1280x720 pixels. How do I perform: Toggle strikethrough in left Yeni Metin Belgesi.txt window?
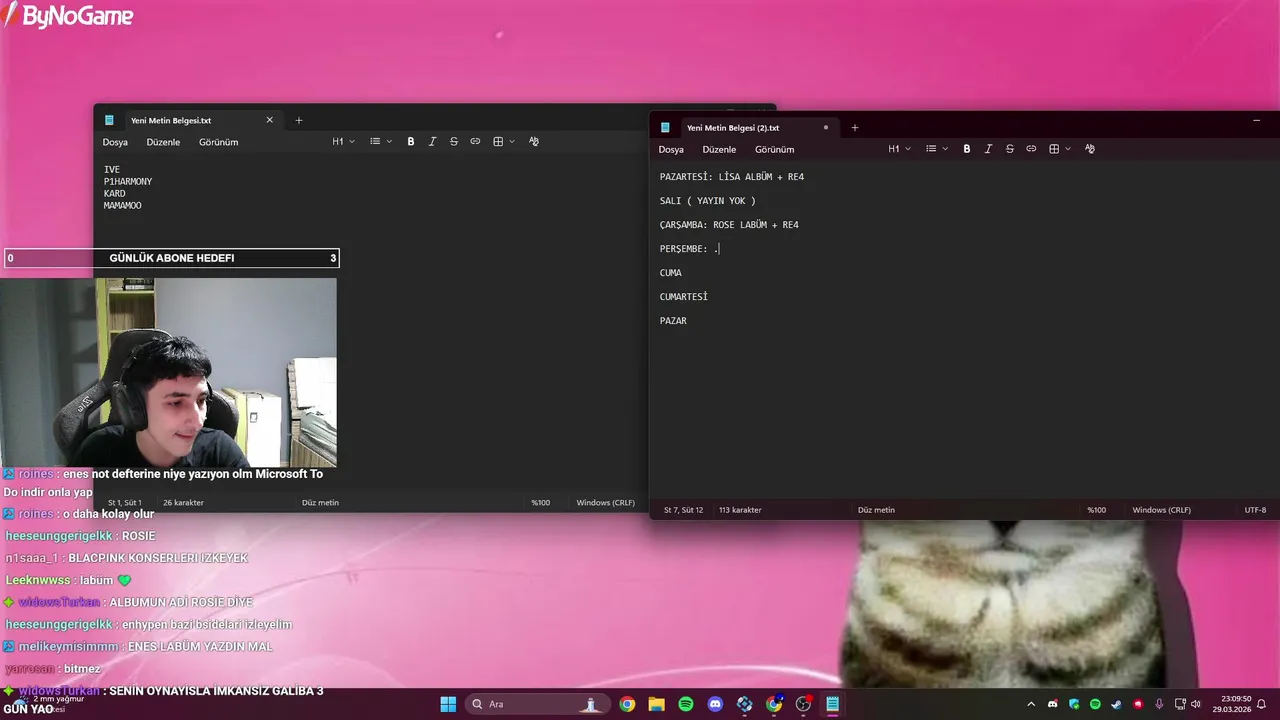point(454,142)
